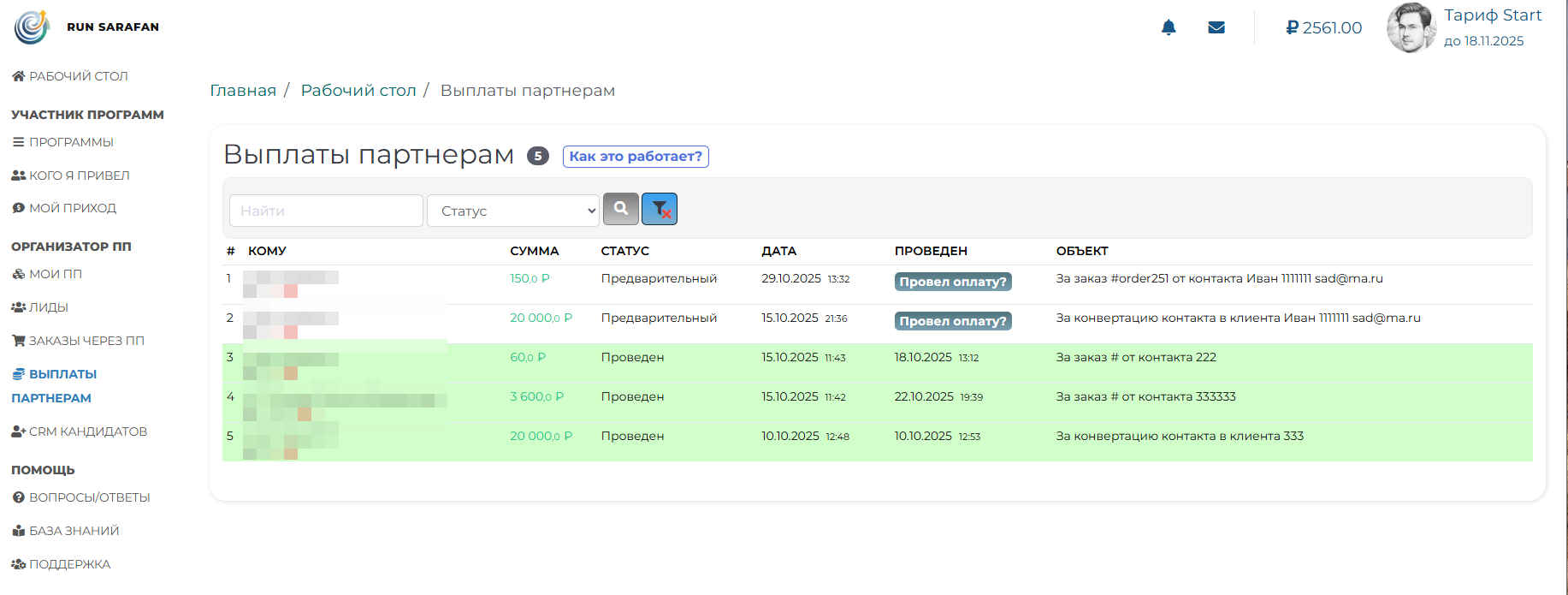Expand the Статус dropdown filter
The image size is (1568, 595).
point(513,211)
